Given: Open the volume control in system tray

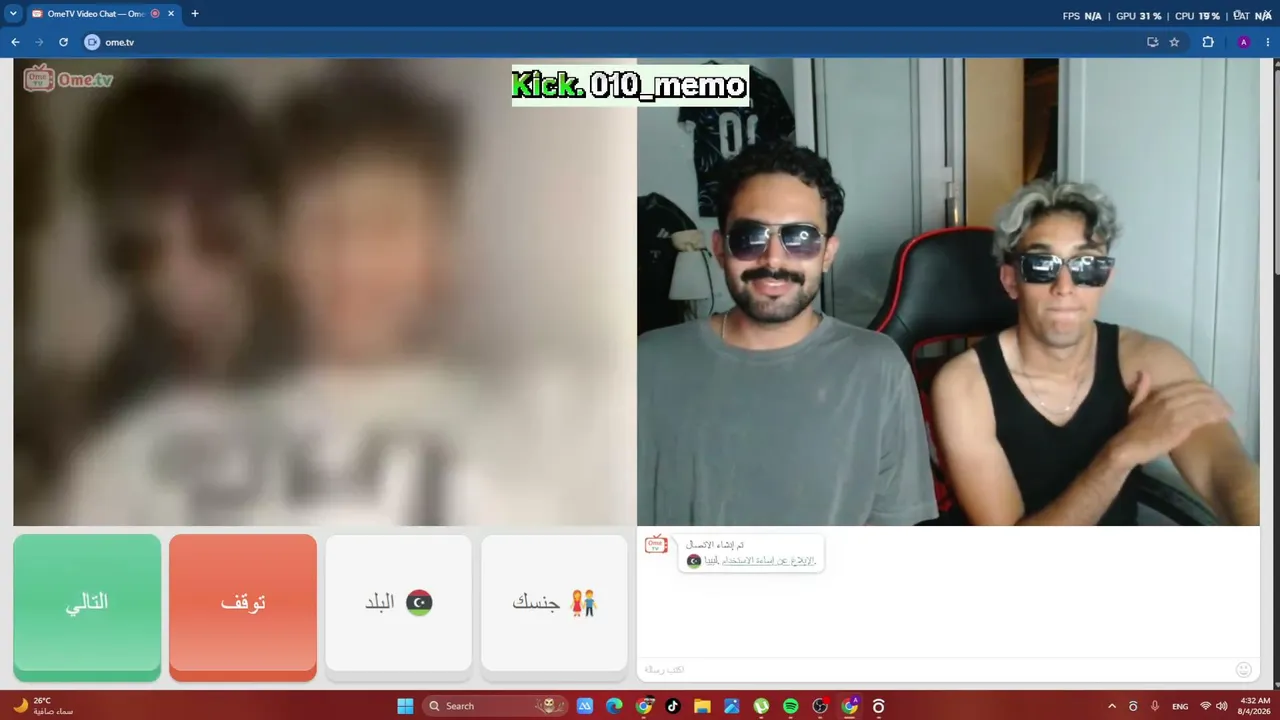Looking at the screenshot, I should click(1221, 706).
